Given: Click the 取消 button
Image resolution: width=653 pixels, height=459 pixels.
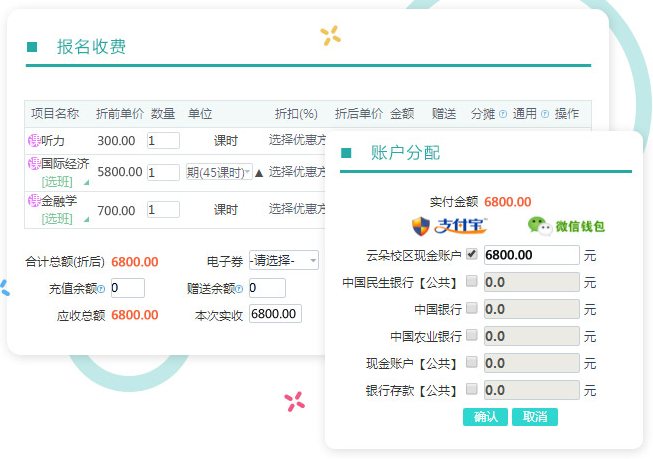Looking at the screenshot, I should point(535,417).
